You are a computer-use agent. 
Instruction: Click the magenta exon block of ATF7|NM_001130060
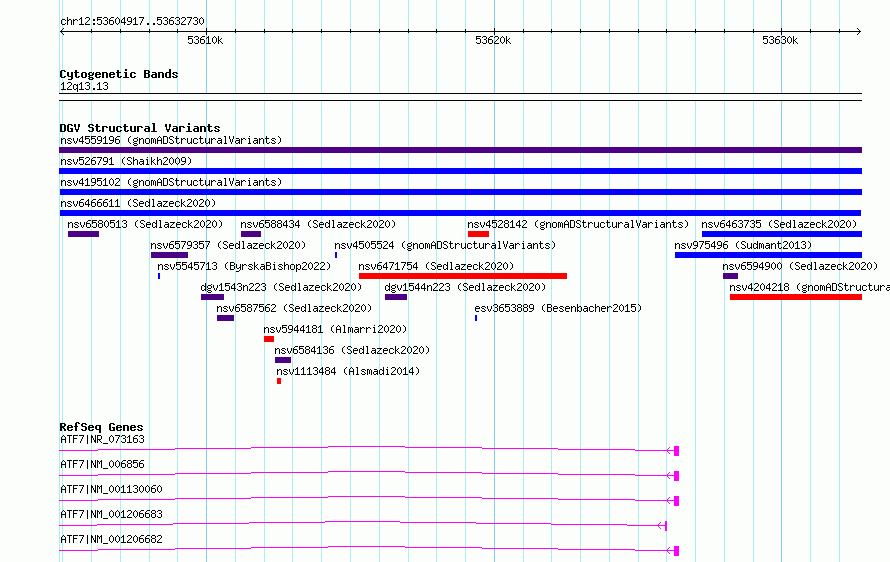676,501
